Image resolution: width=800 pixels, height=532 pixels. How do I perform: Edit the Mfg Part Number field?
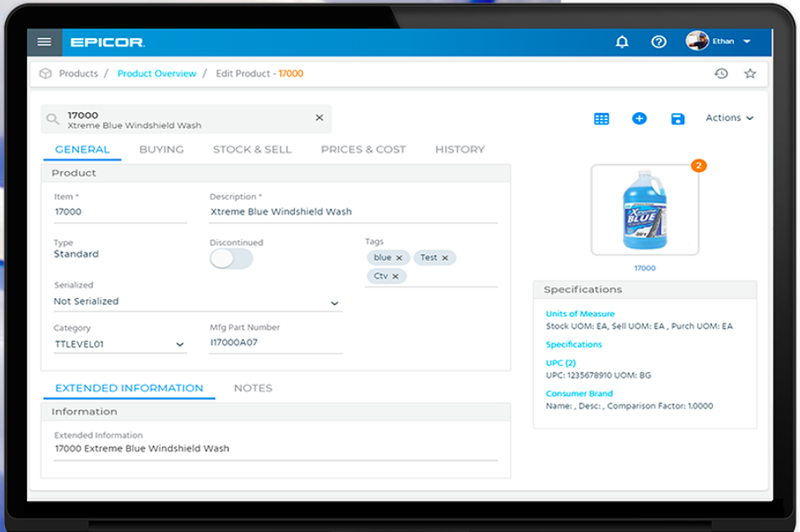tap(276, 343)
